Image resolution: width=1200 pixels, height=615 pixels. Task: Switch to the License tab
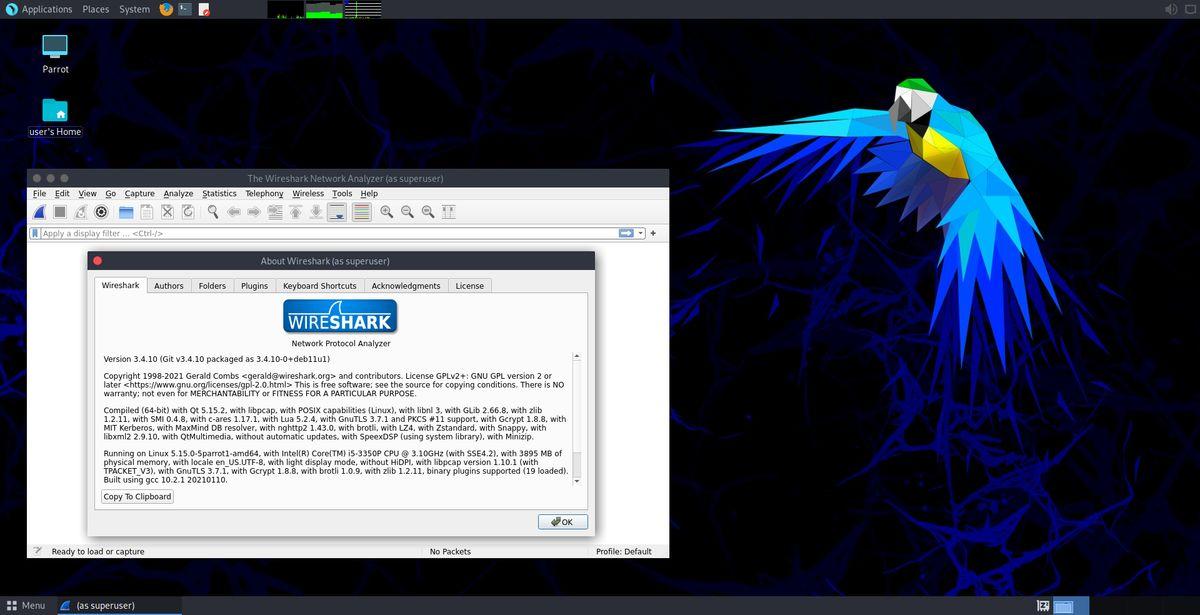click(470, 286)
